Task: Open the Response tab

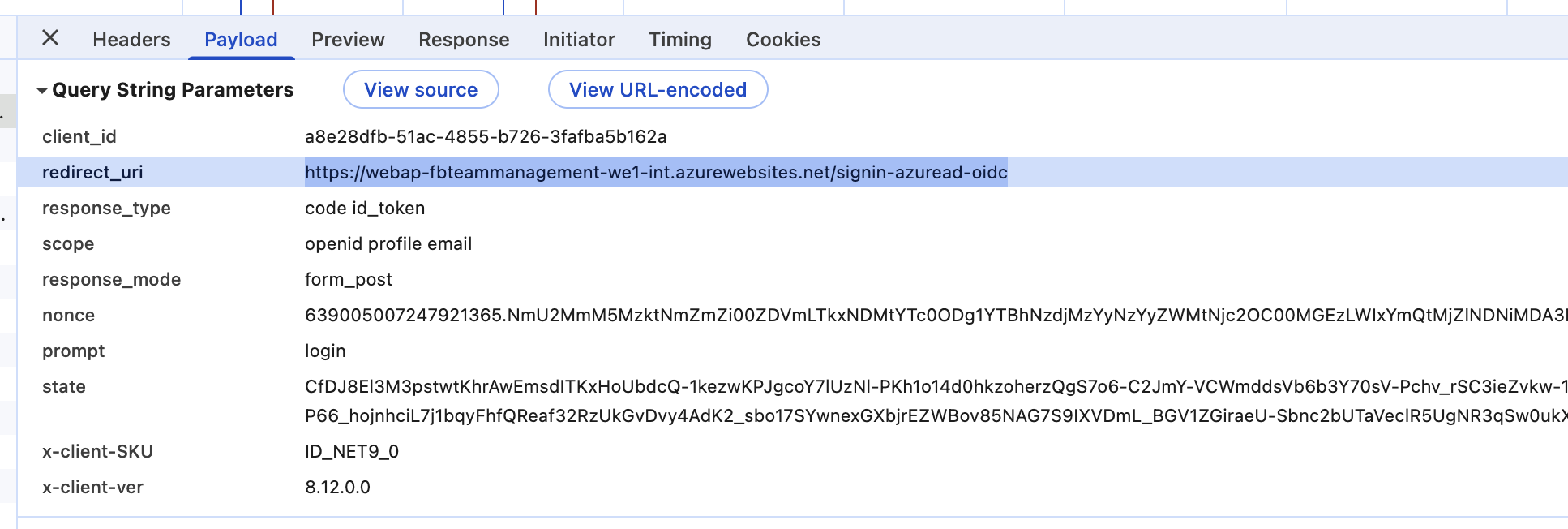Action: coord(464,40)
